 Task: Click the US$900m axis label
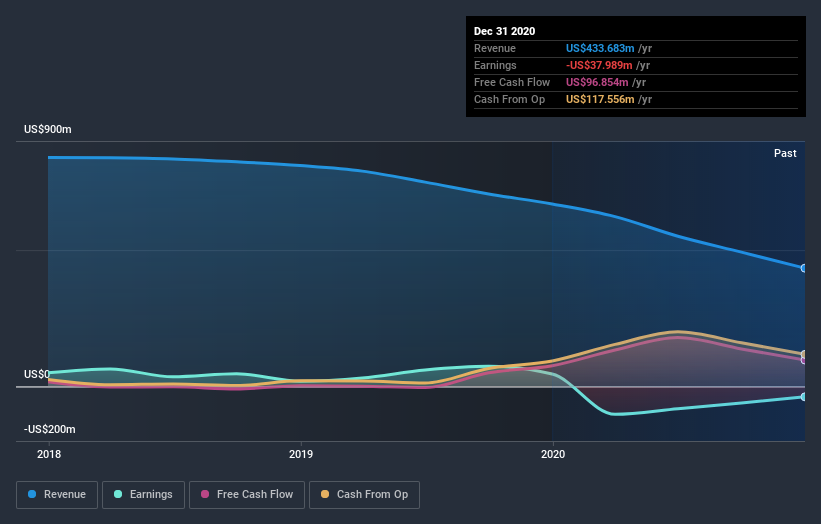coord(48,129)
